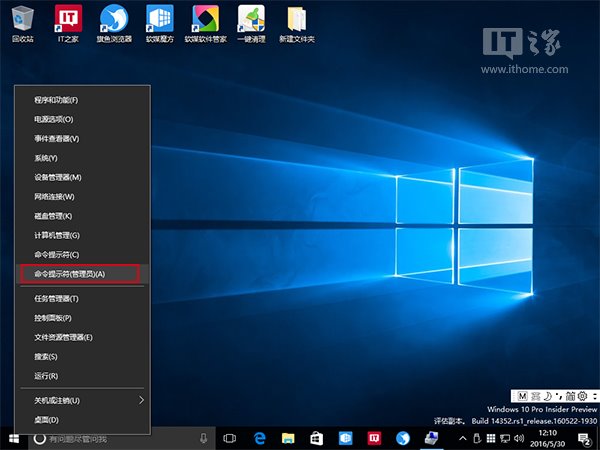Open the Windows Store taskbar icon
Screen dimensions: 600x450
(x=316, y=438)
